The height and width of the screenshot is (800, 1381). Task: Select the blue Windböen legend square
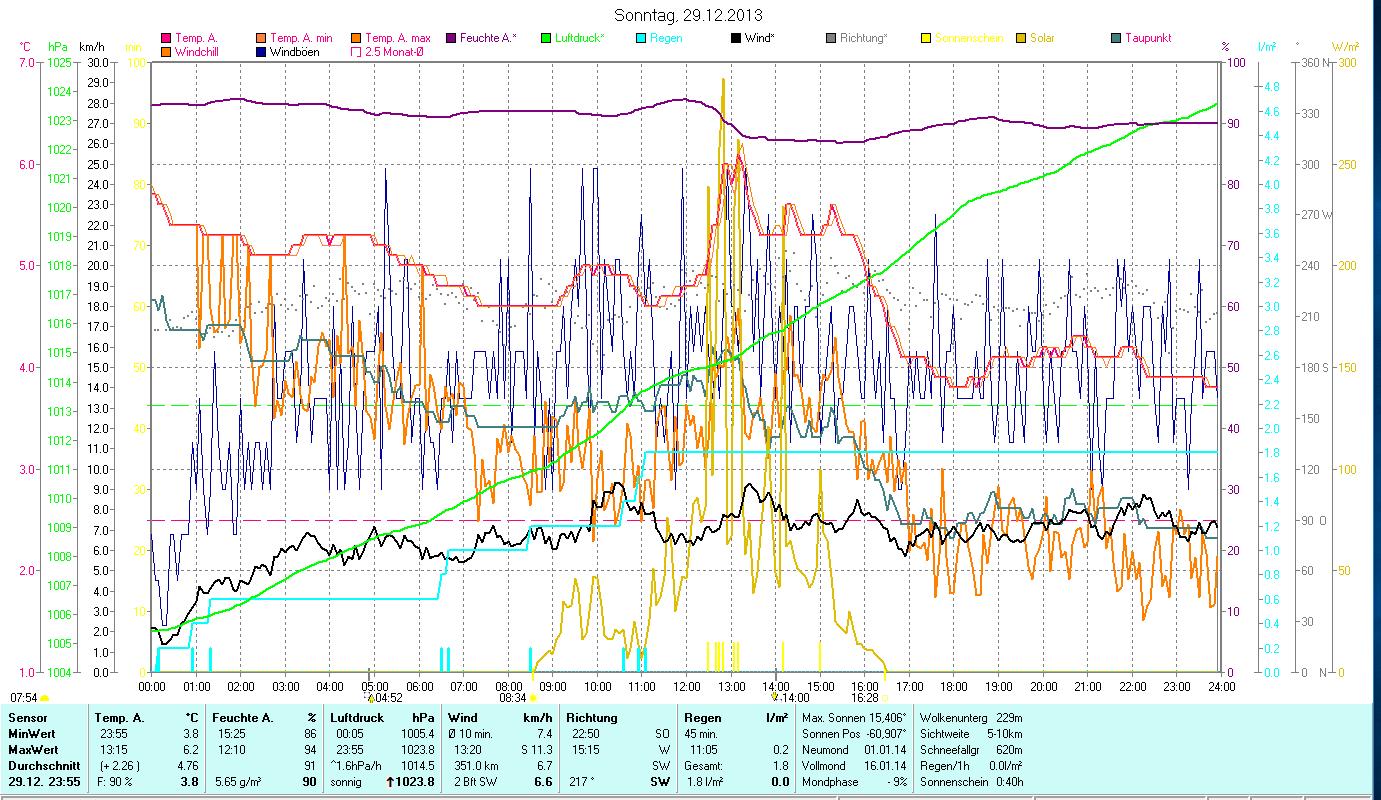coord(260,51)
